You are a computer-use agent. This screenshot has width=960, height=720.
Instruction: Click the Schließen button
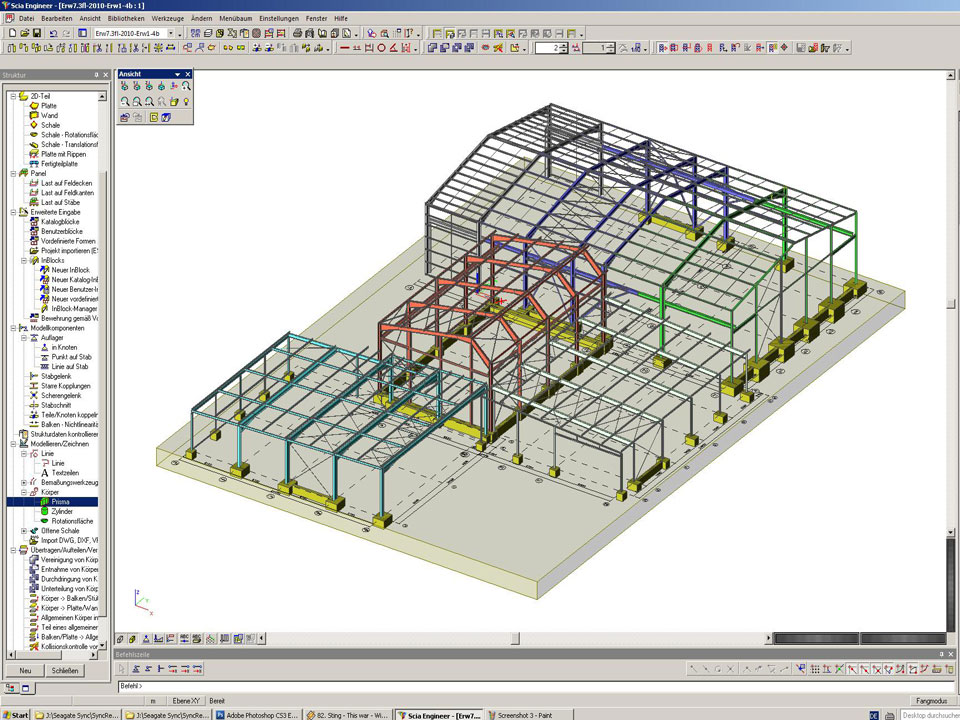[x=65, y=671]
